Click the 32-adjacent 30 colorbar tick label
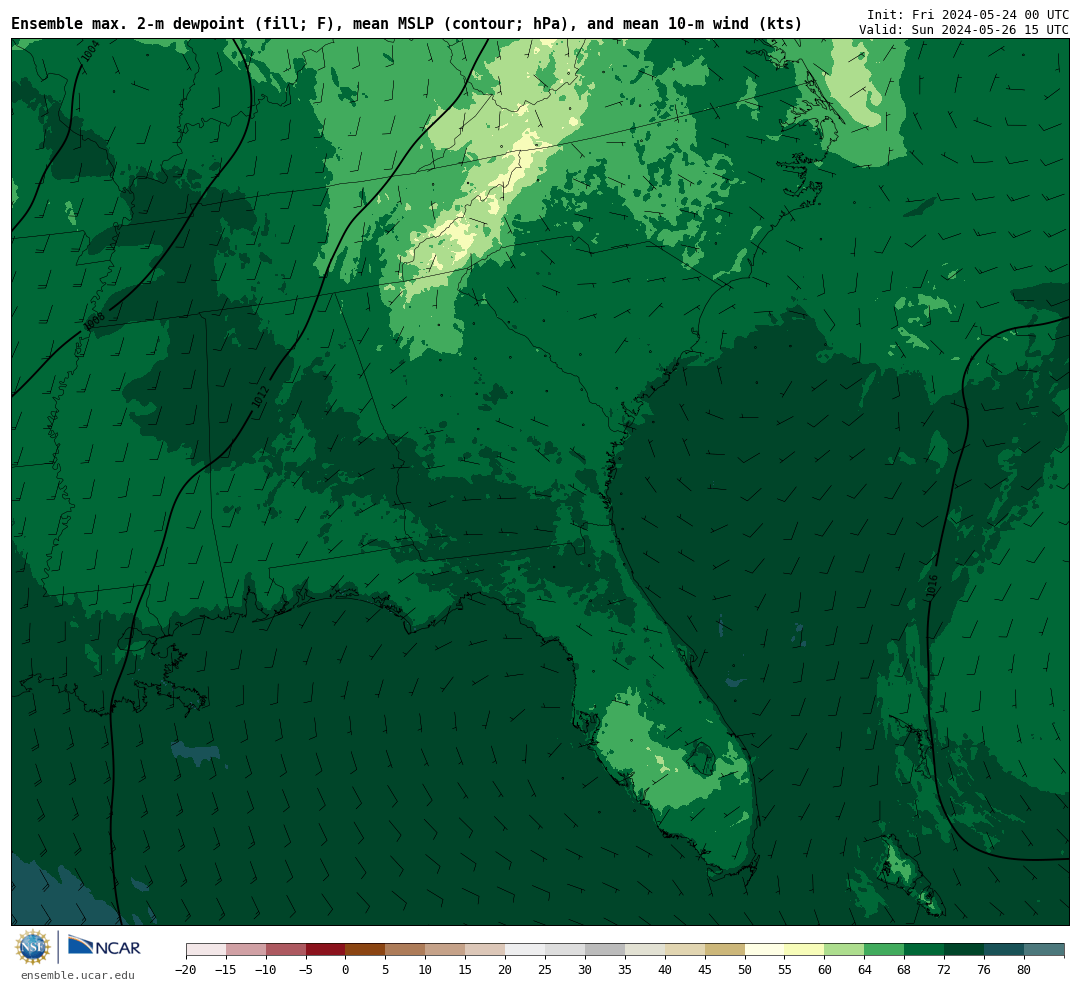The width and height of the screenshot is (1080, 988). point(585,969)
